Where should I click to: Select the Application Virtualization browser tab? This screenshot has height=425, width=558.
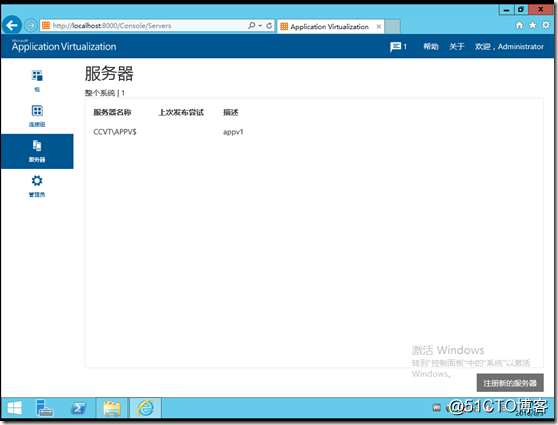(330, 26)
